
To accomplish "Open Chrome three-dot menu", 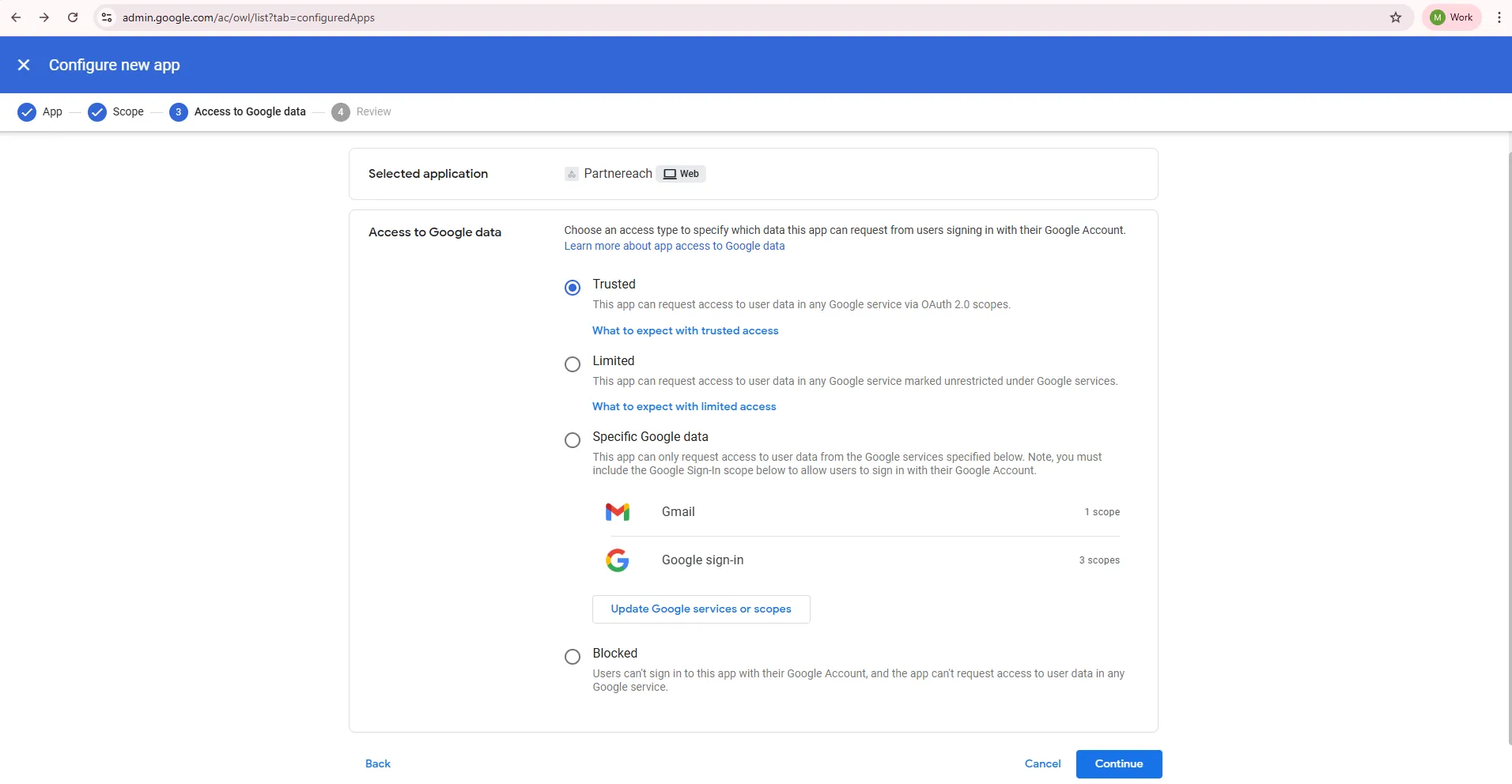I will [x=1499, y=17].
